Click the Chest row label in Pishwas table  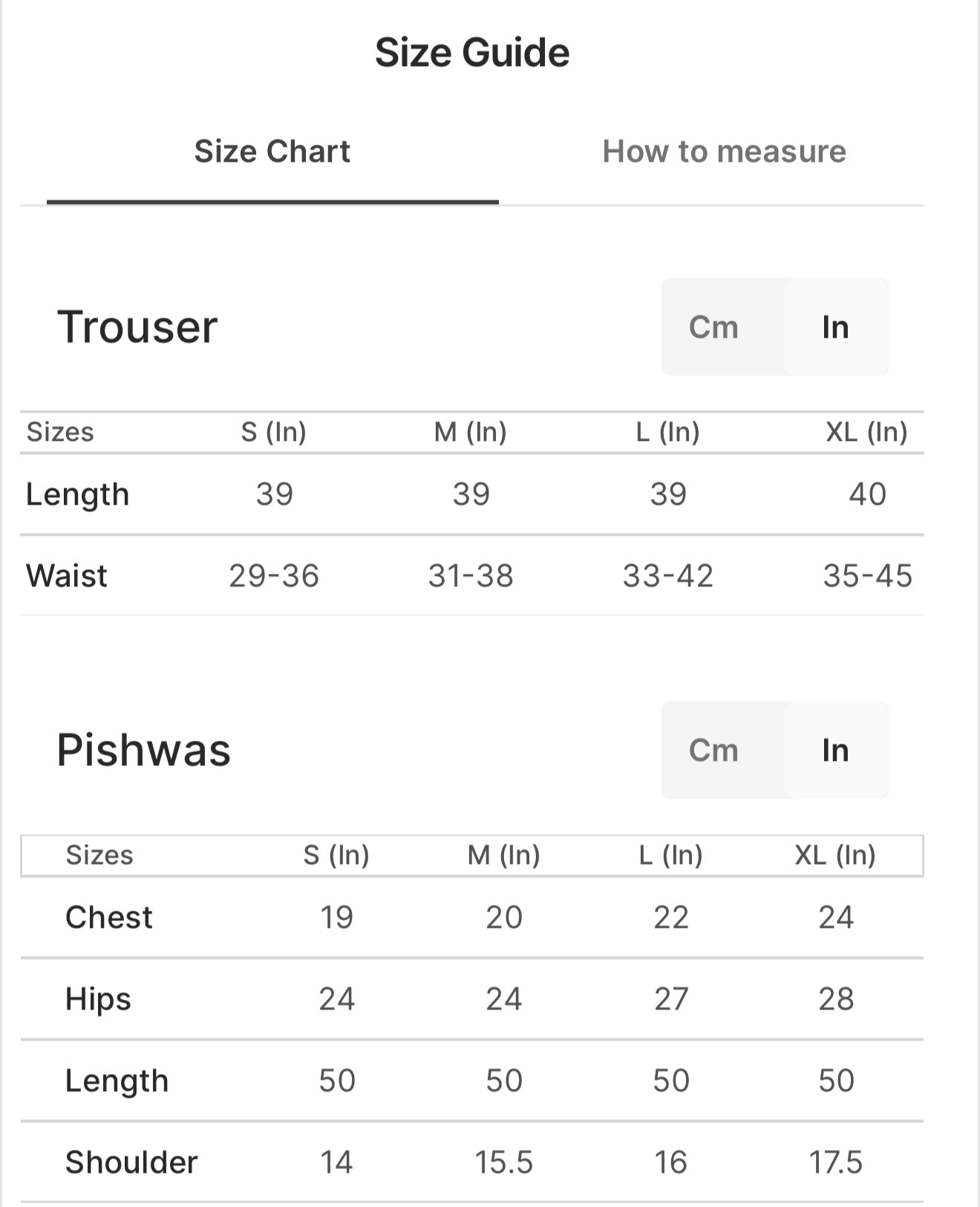[108, 917]
